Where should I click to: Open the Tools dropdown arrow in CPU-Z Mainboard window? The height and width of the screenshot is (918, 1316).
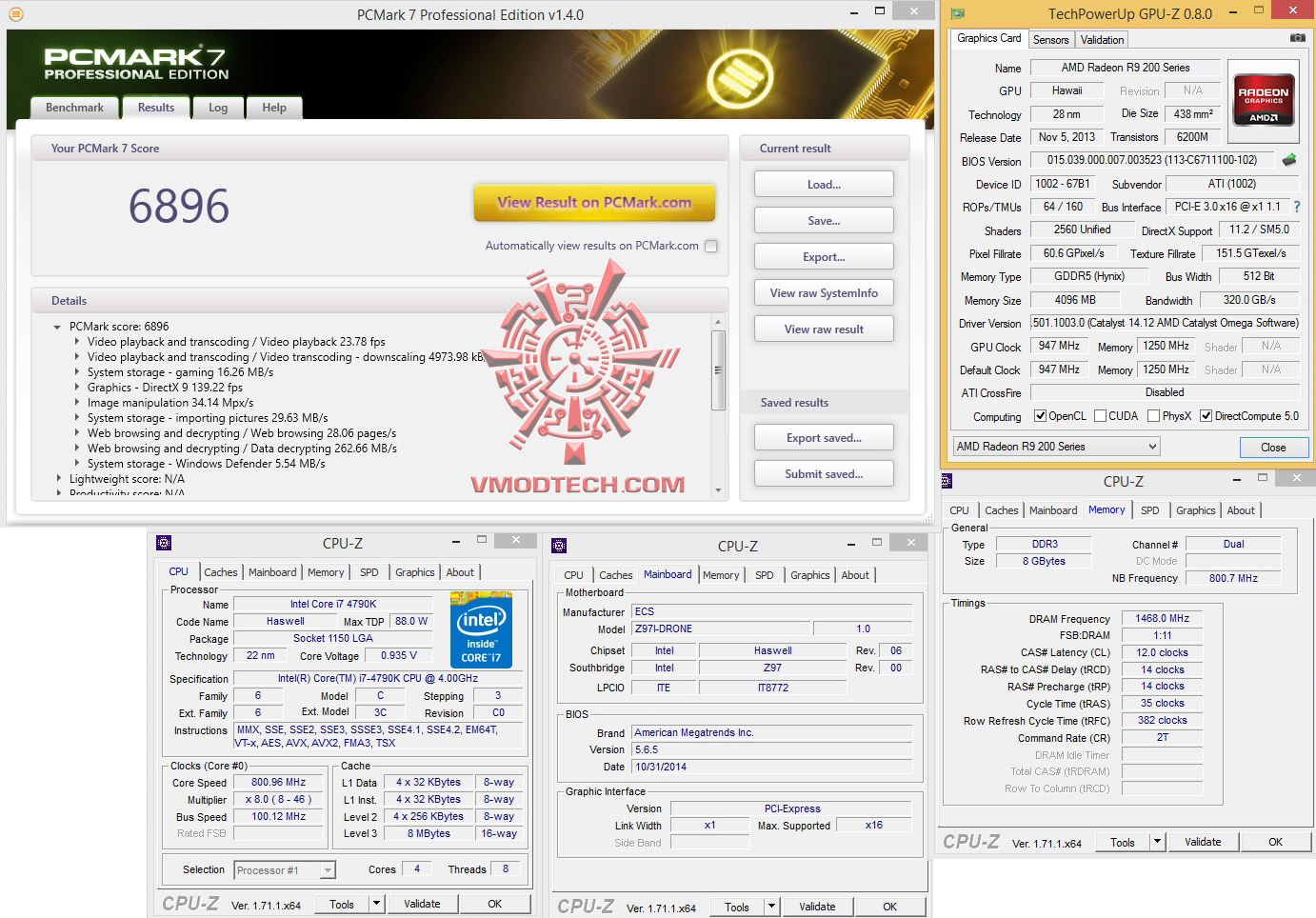point(771,907)
